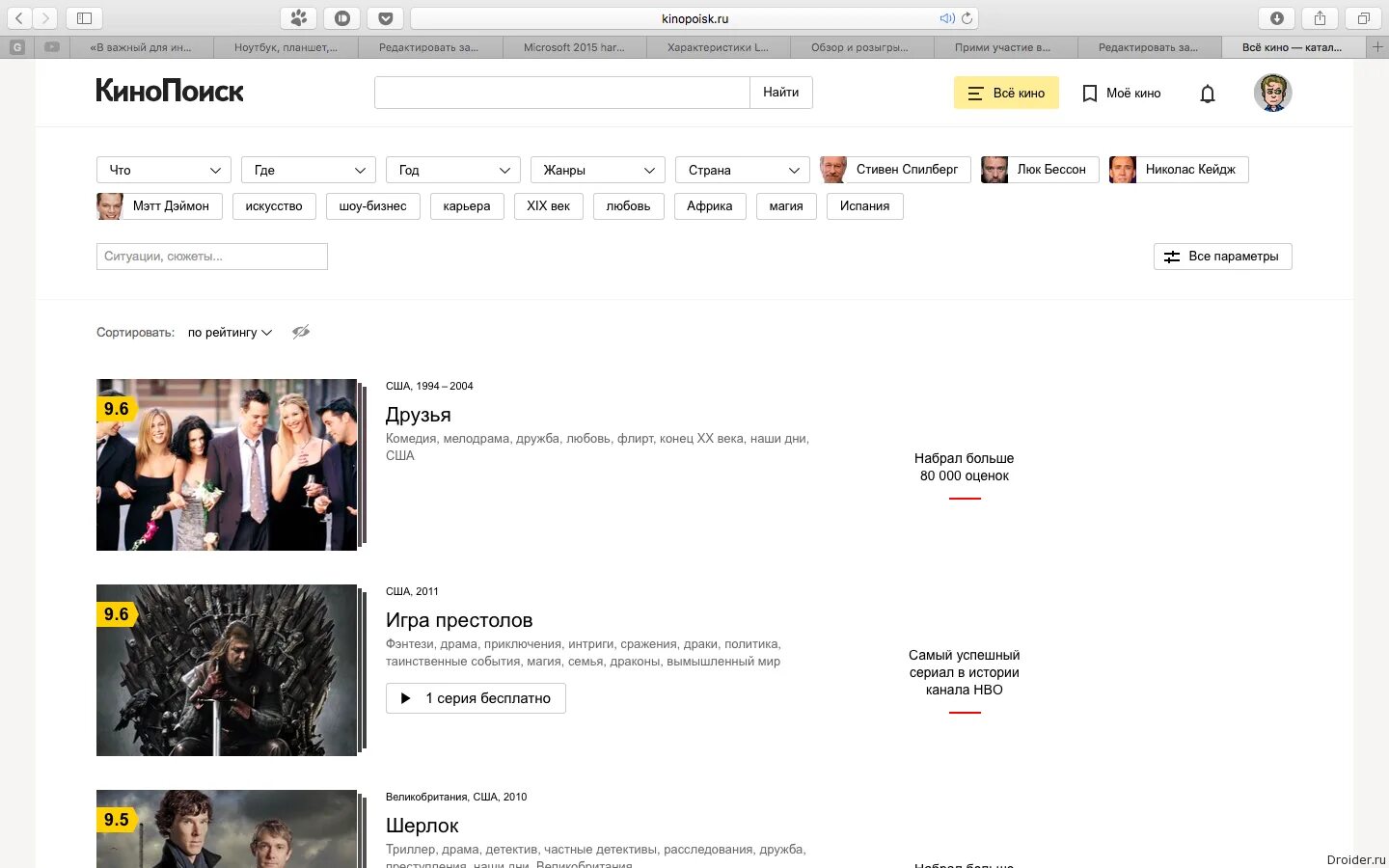
Task: Open Все параметры filter button
Action: [x=1222, y=257]
